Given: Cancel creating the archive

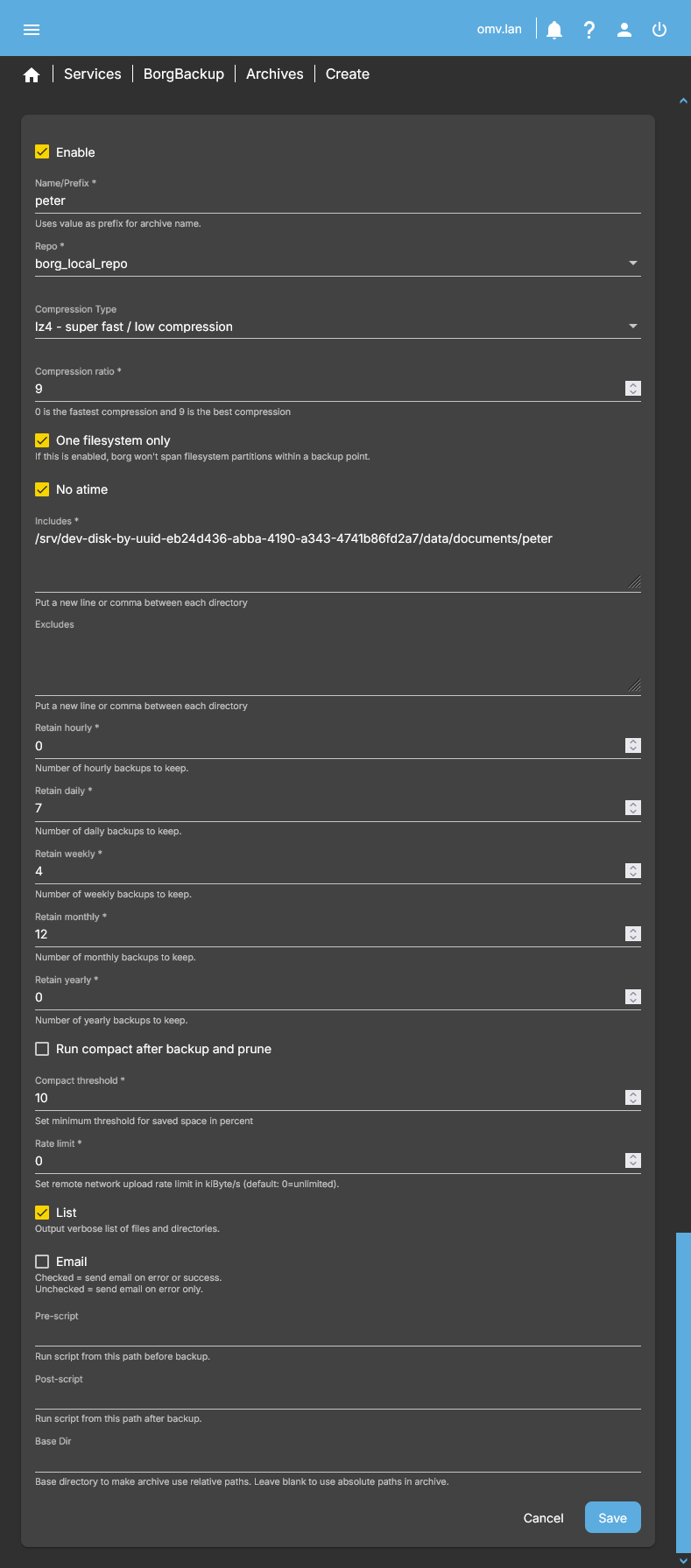Looking at the screenshot, I should click(543, 1518).
